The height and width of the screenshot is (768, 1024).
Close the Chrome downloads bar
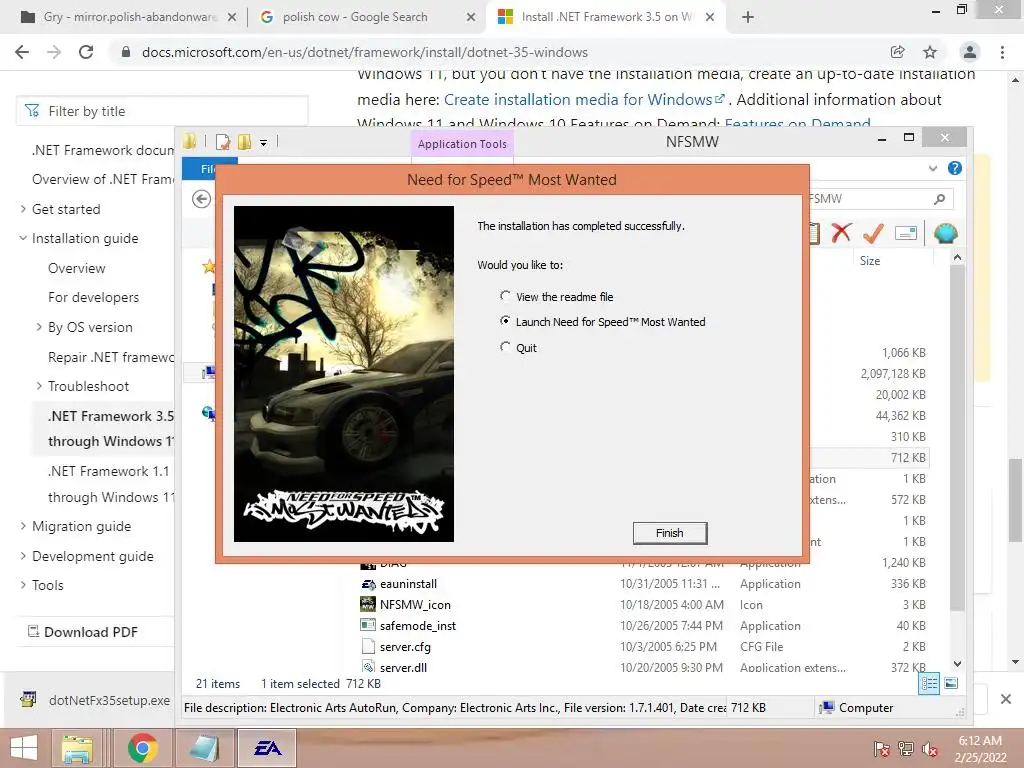[1006, 699]
